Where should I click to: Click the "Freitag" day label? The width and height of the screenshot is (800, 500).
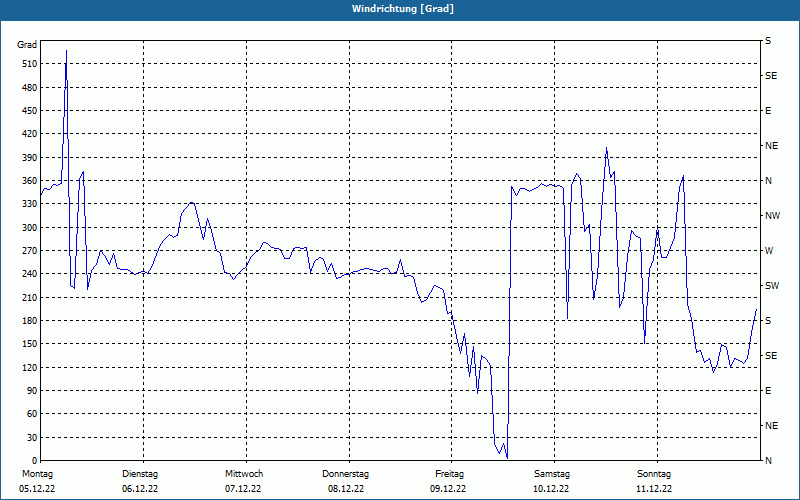pyautogui.click(x=449, y=474)
